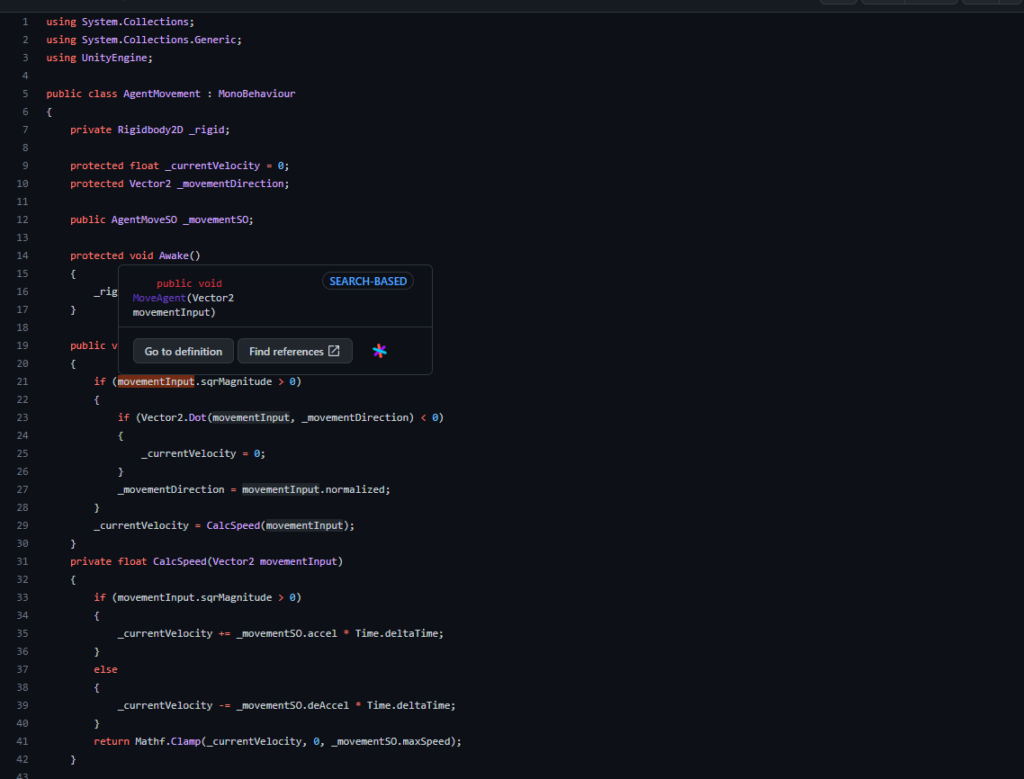Click highlighted movementInput on line 21
The height and width of the screenshot is (779, 1024).
156,381
